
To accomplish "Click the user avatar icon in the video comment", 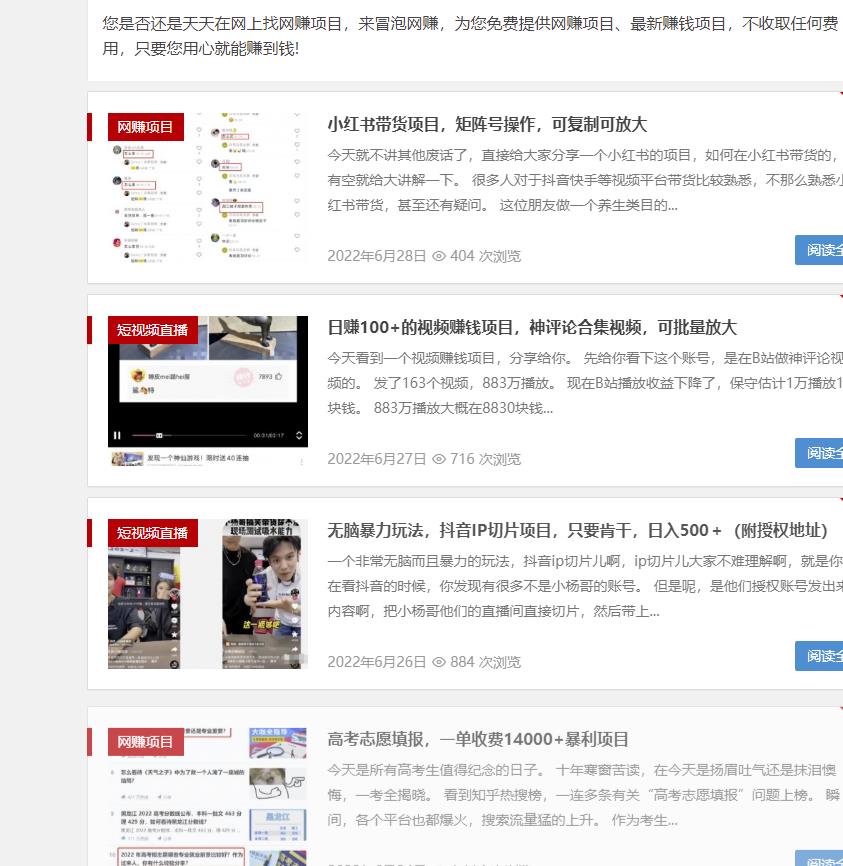I will click(x=137, y=376).
